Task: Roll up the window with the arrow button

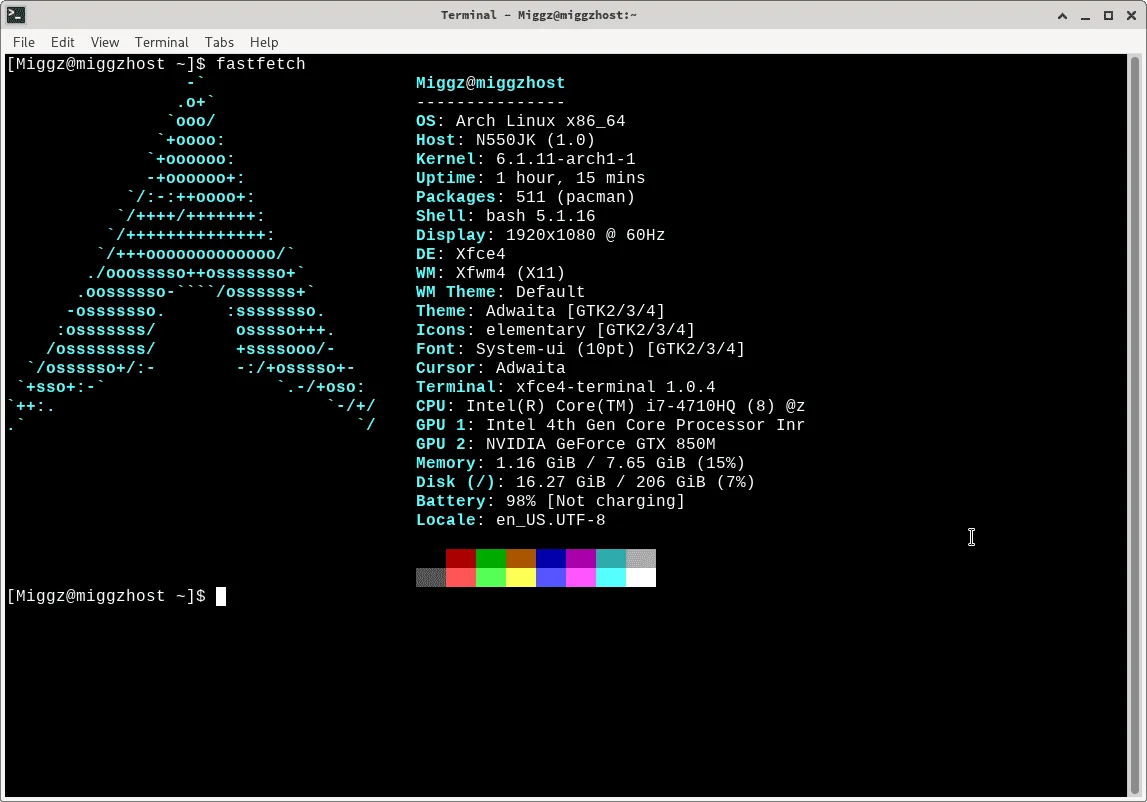Action: 1062,15
